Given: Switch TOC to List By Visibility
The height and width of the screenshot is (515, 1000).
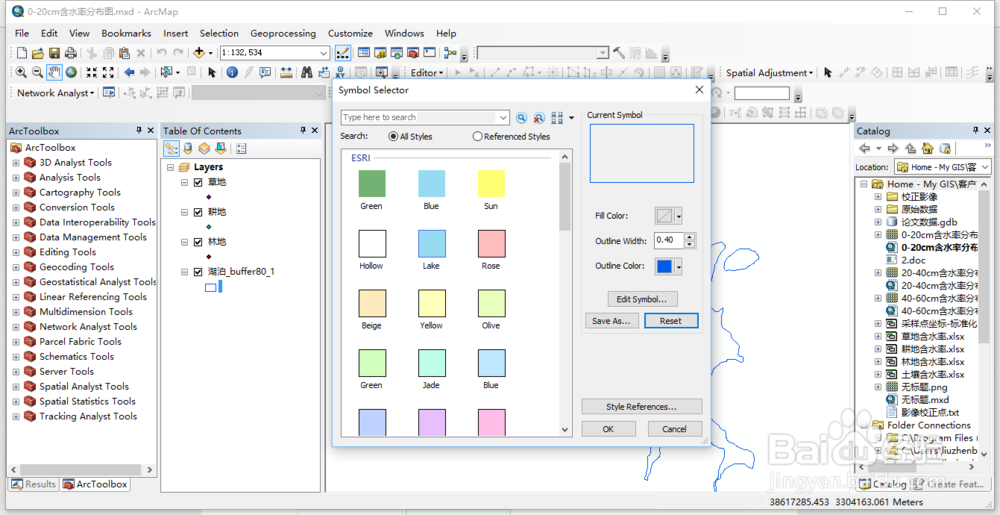Looking at the screenshot, I should point(204,149).
